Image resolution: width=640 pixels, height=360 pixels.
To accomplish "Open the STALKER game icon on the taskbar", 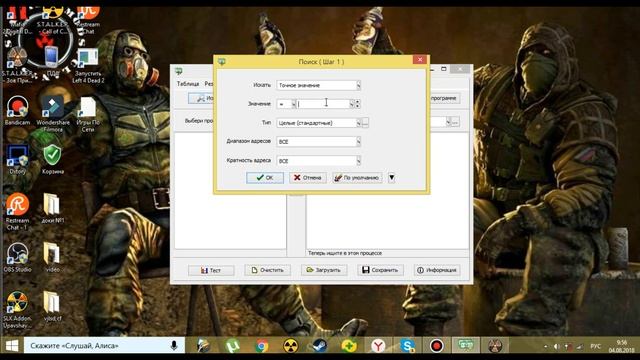I will (495, 346).
